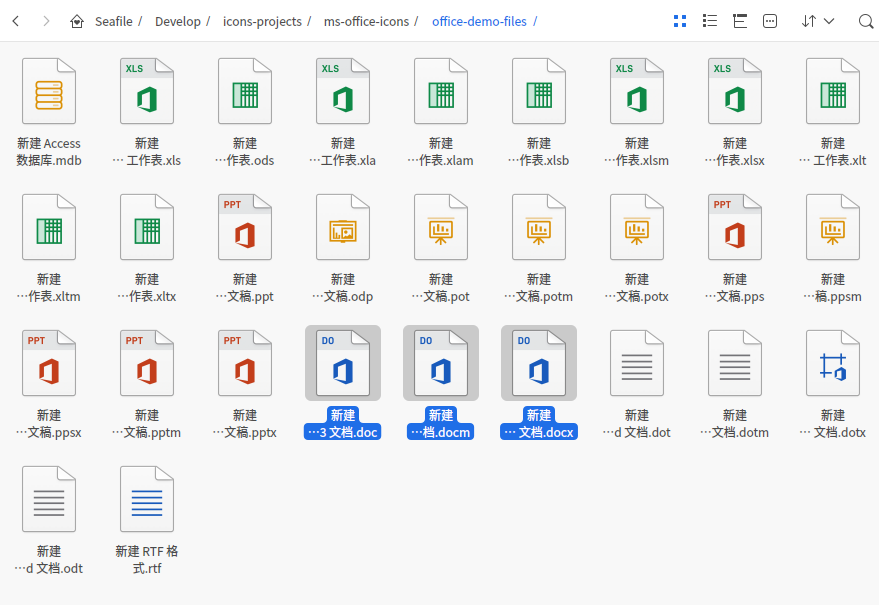The width and height of the screenshot is (879, 605).
Task: Select the .xltm template file icon
Action: point(49,227)
